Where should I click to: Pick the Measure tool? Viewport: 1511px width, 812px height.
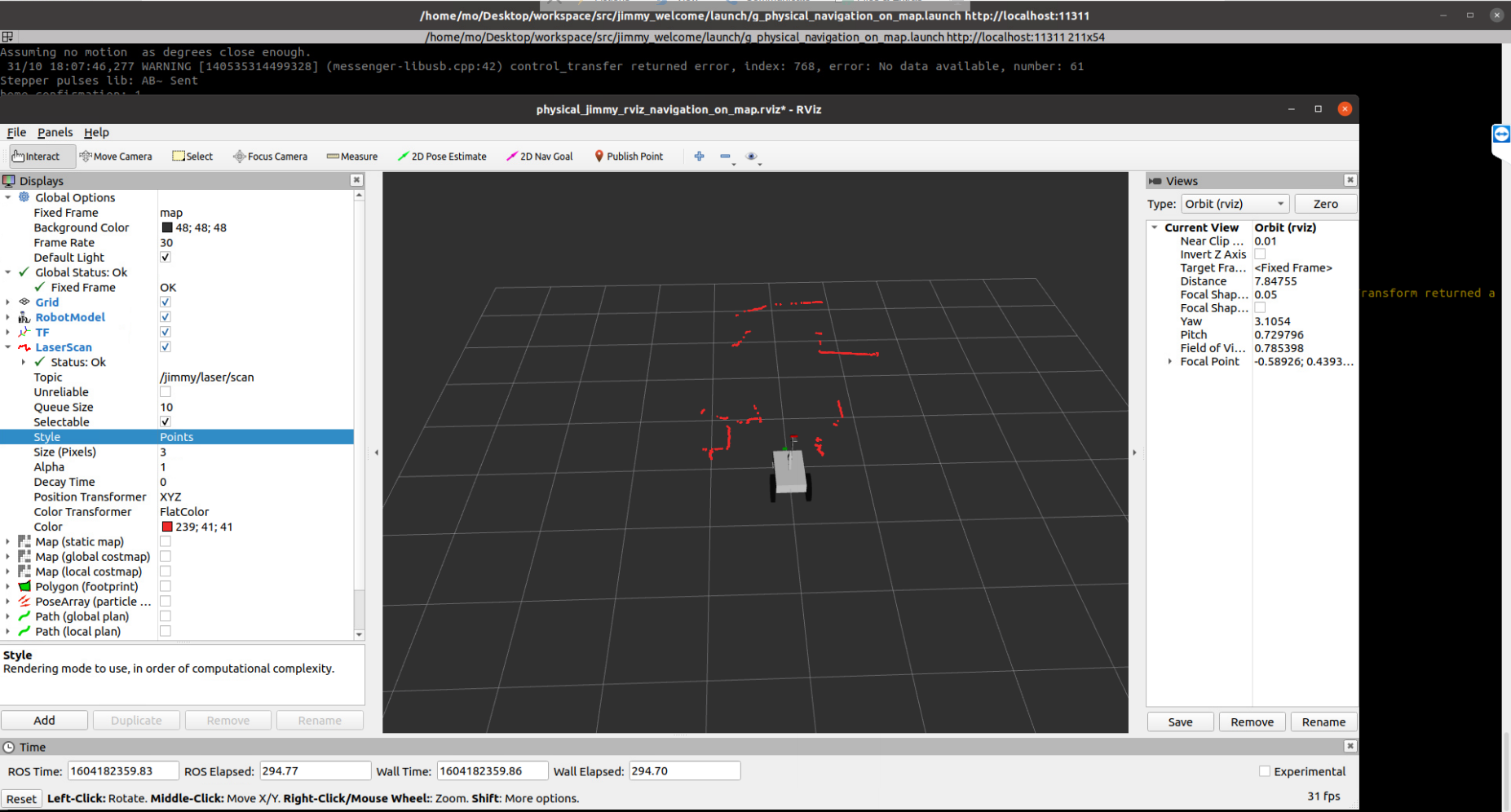(352, 157)
